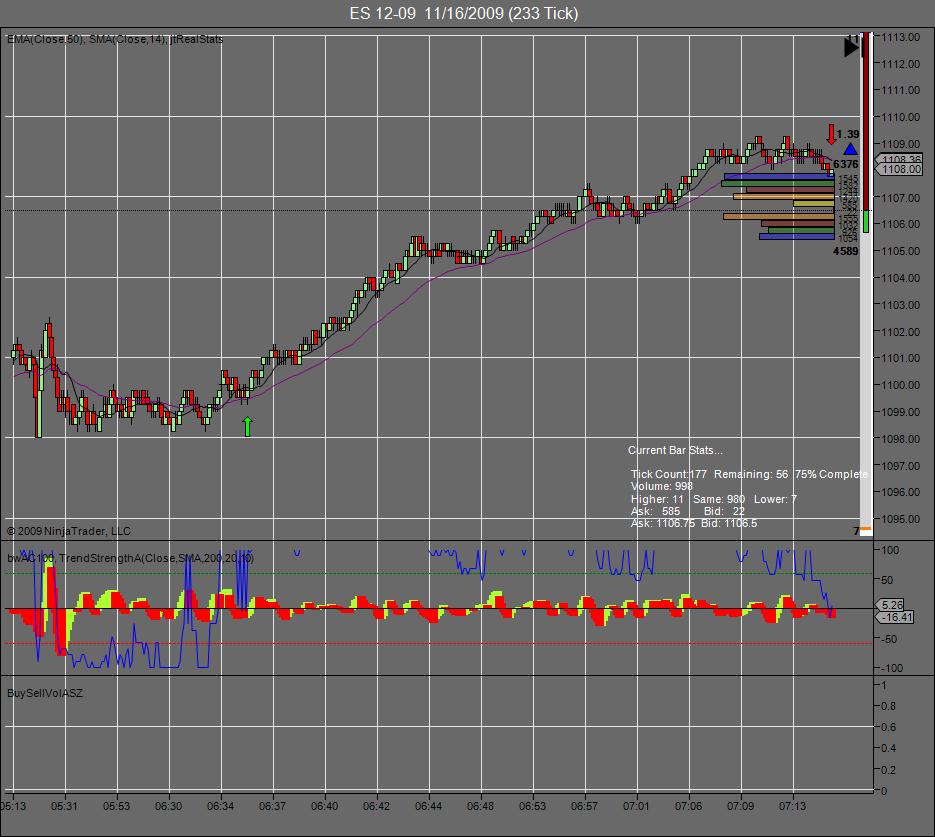Click the 1095.00 price axis label
Image resolution: width=935 pixels, height=837 pixels.
(900, 519)
